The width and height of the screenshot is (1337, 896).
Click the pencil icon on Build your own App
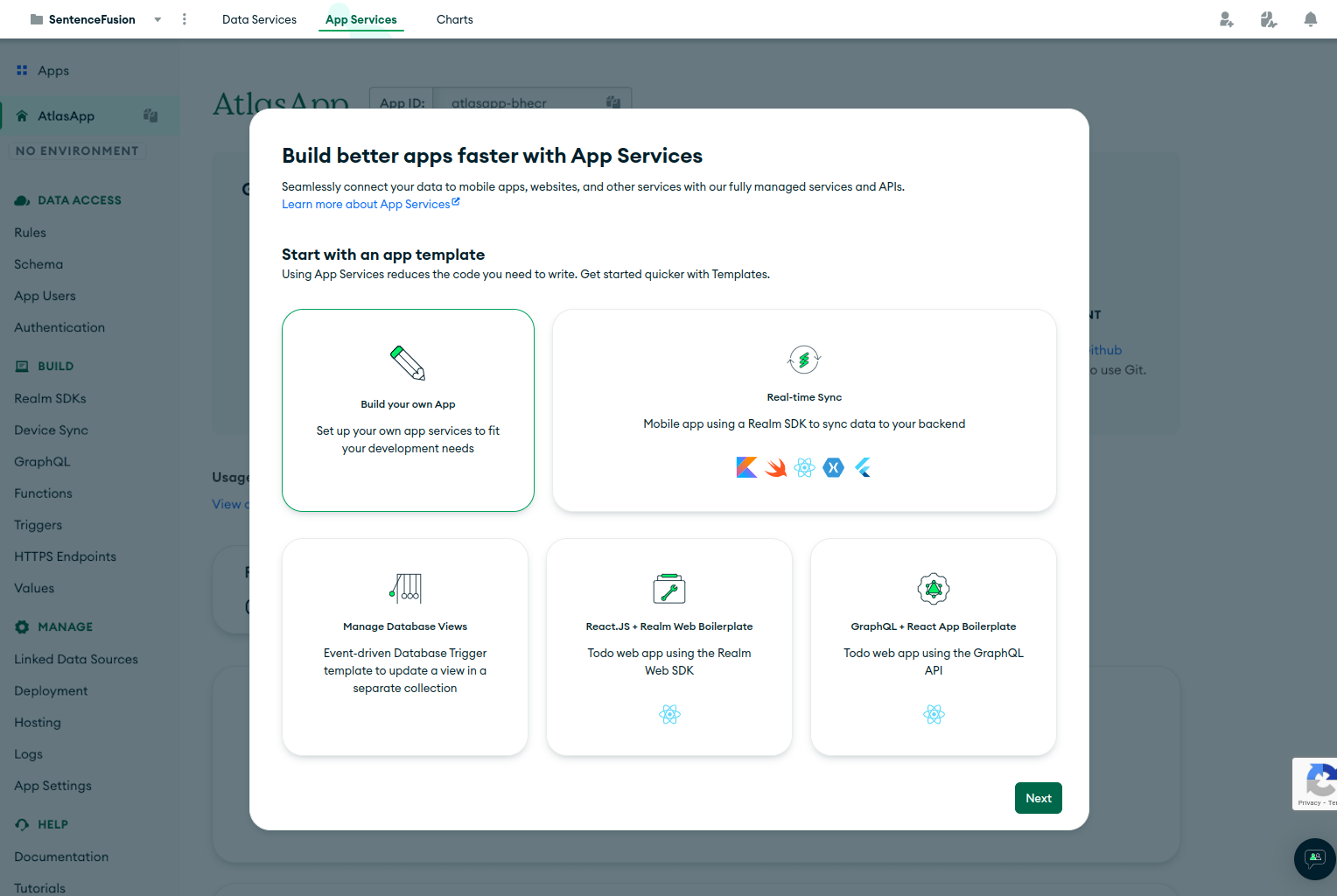point(408,362)
